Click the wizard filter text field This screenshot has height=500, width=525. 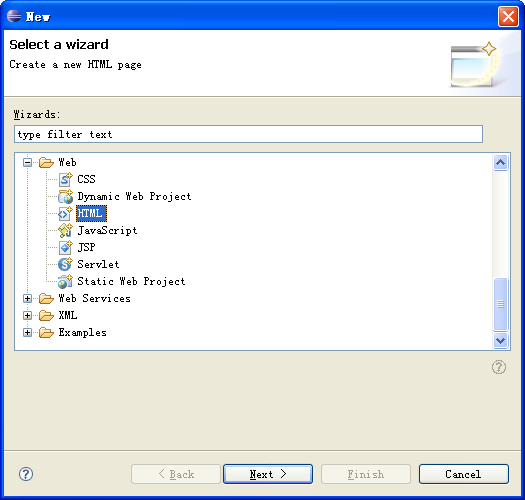coord(248,134)
